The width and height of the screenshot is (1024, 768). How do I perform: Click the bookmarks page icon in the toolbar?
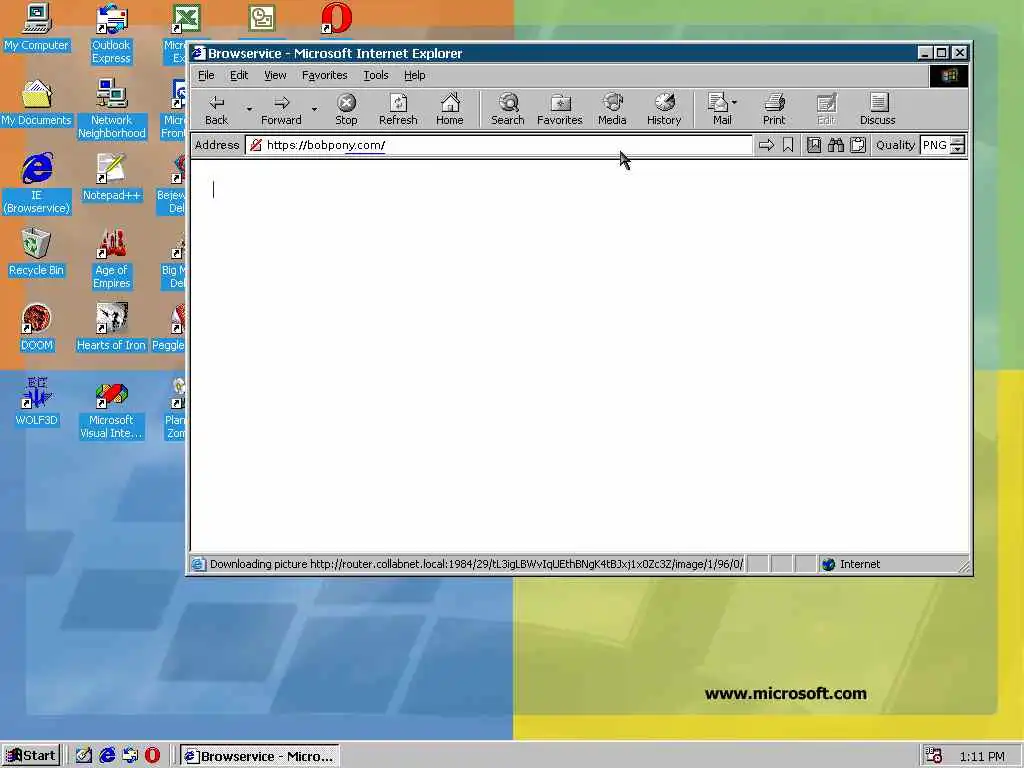point(814,145)
